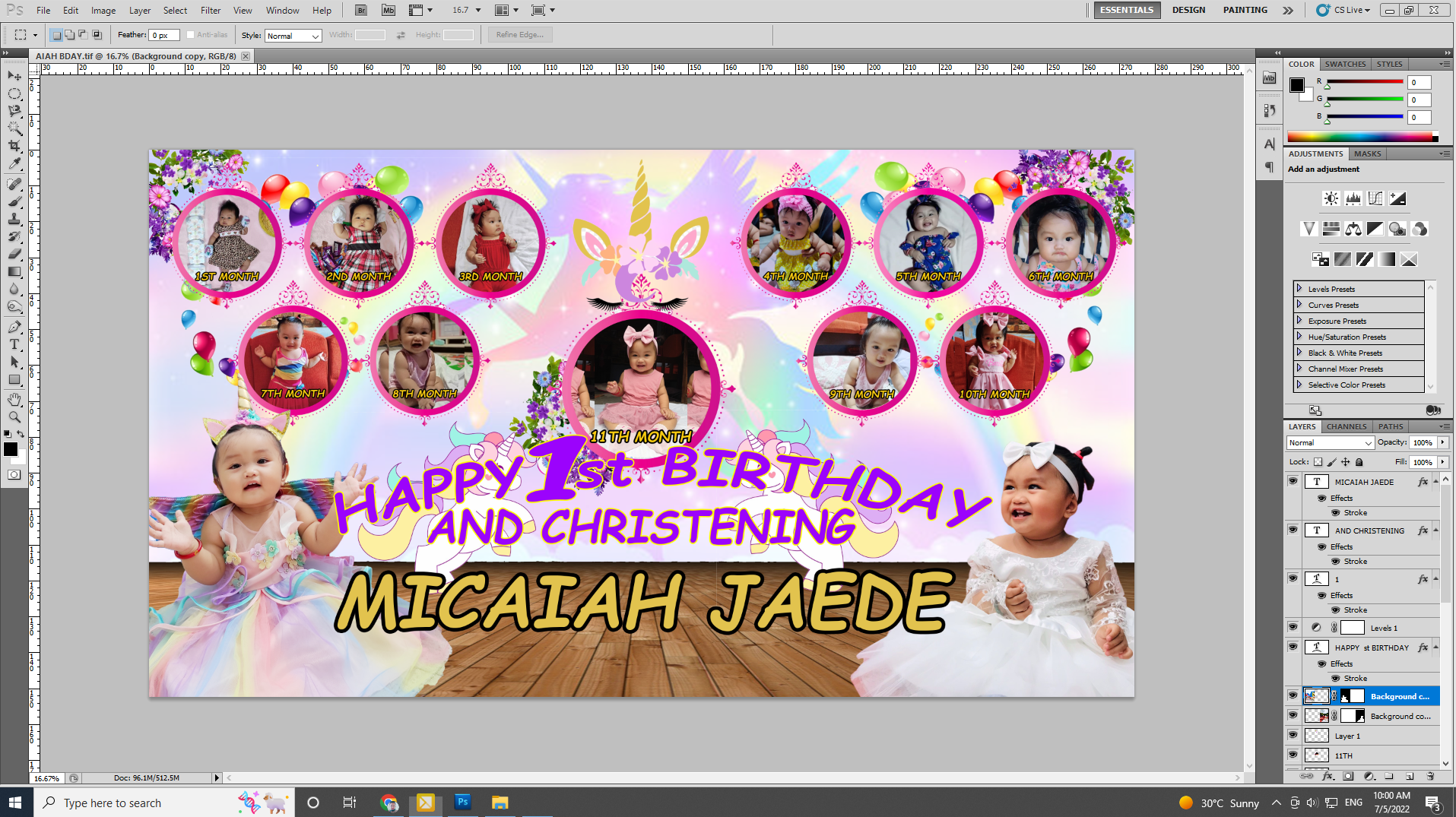This screenshot has width=1456, height=817.
Task: Add a Photo Filter adjustment
Action: point(1397,229)
